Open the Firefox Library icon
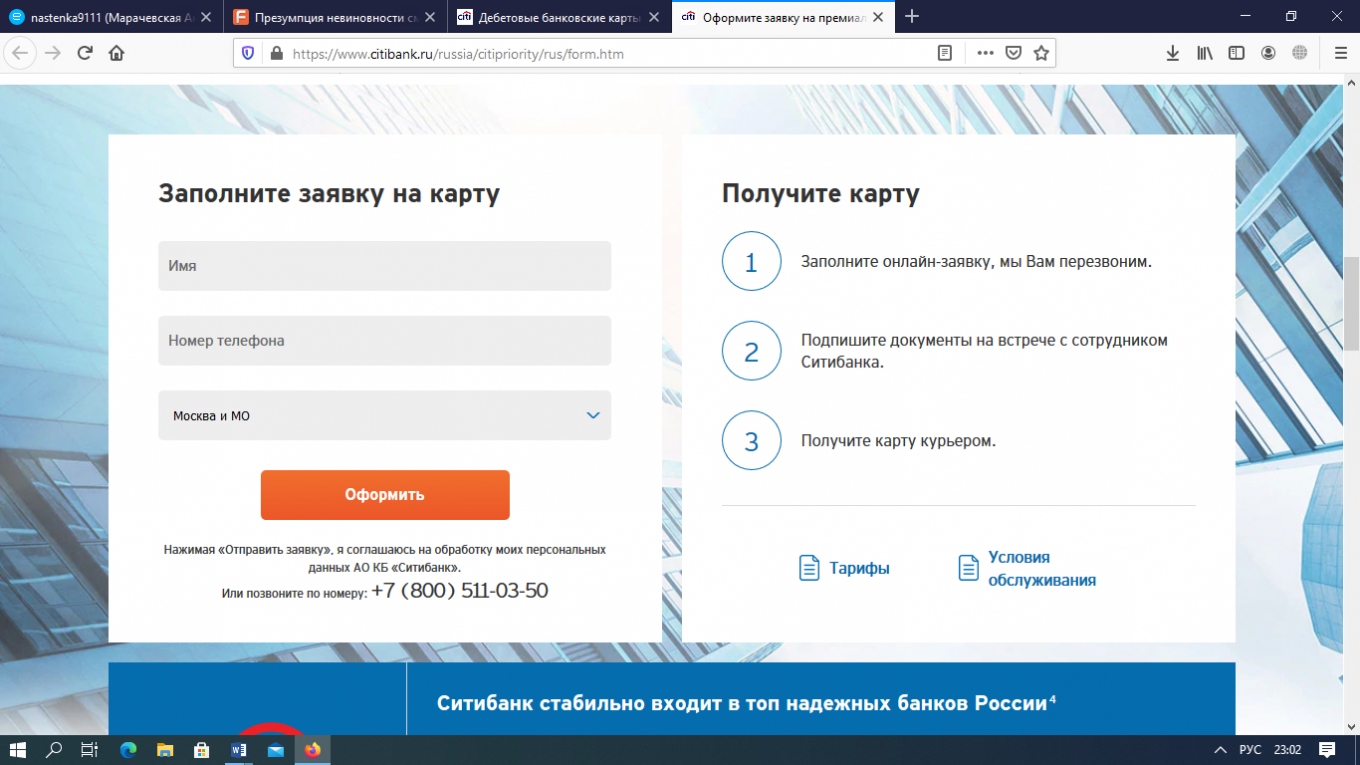Image resolution: width=1360 pixels, height=765 pixels. click(x=1205, y=54)
